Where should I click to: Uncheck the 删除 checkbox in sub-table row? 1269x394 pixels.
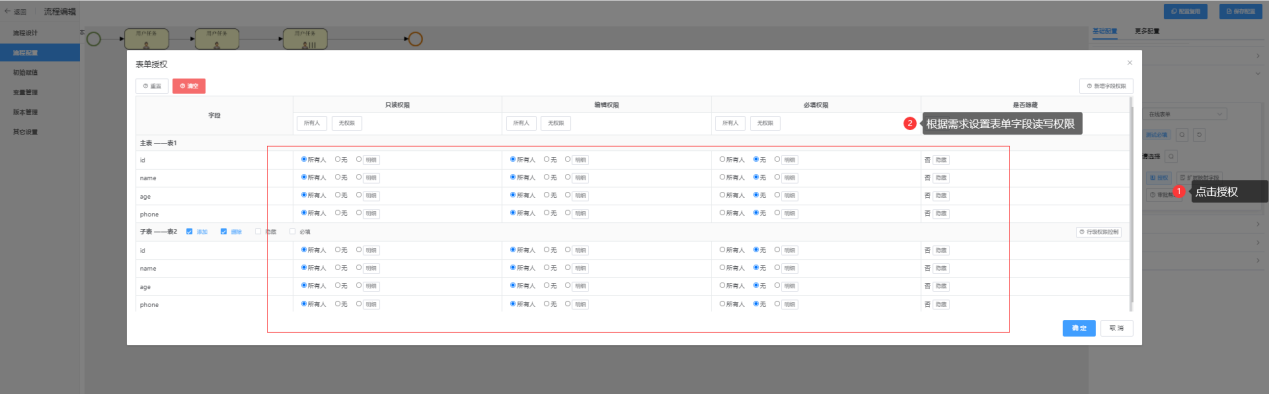click(223, 231)
